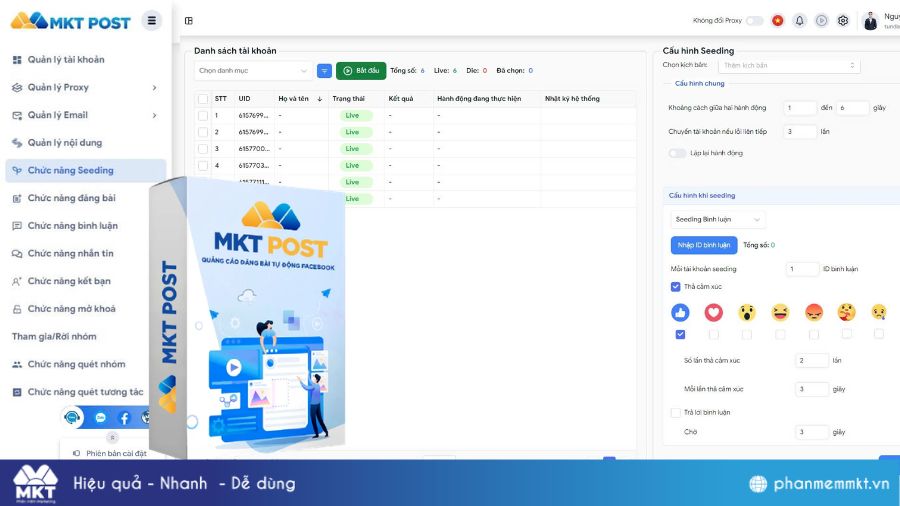The height and width of the screenshot is (506, 900).
Task: Click the Chuyển tài khoản nếu lỗi field
Action: [800, 131]
